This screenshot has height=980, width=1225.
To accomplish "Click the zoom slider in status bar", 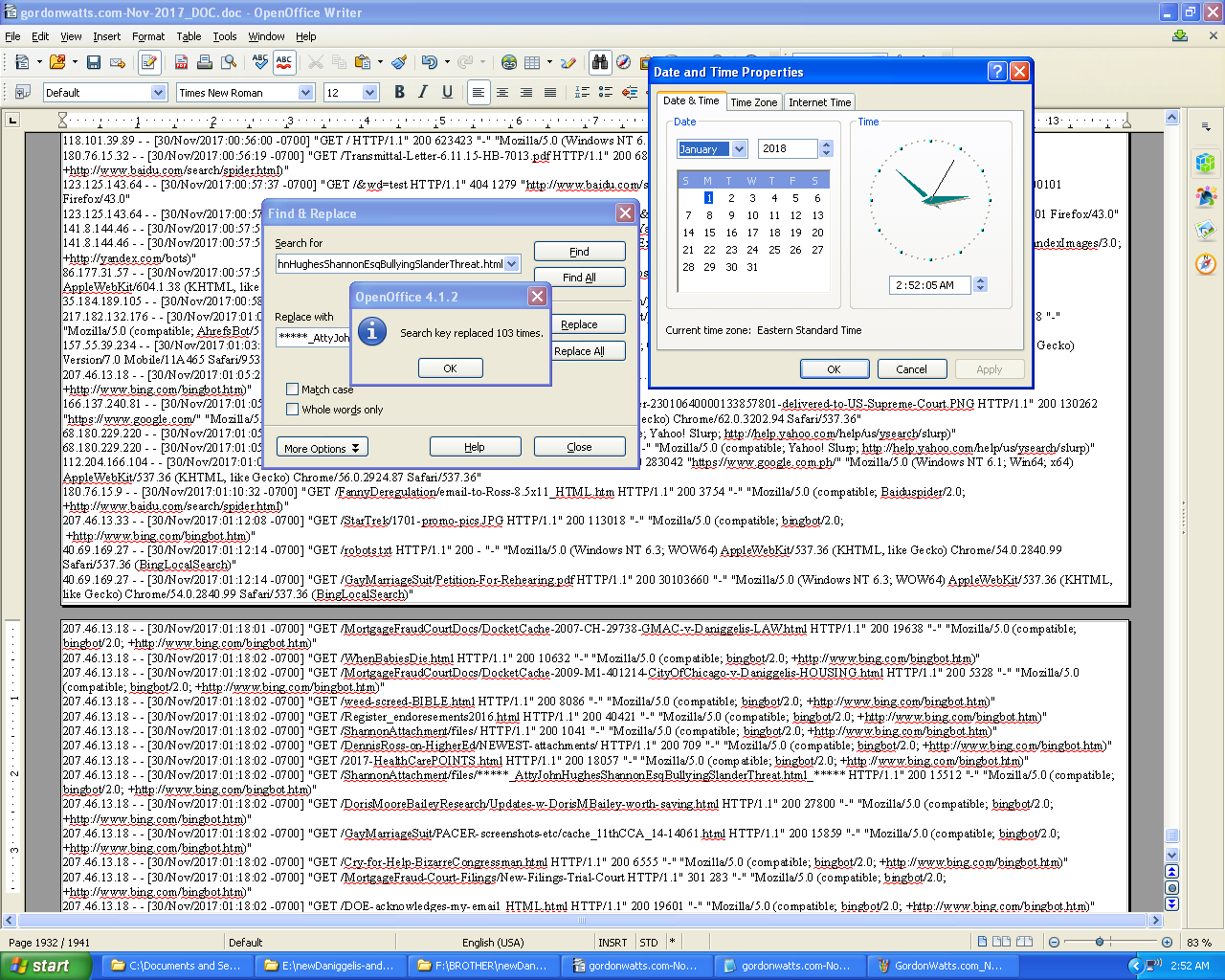I will coord(1100,943).
